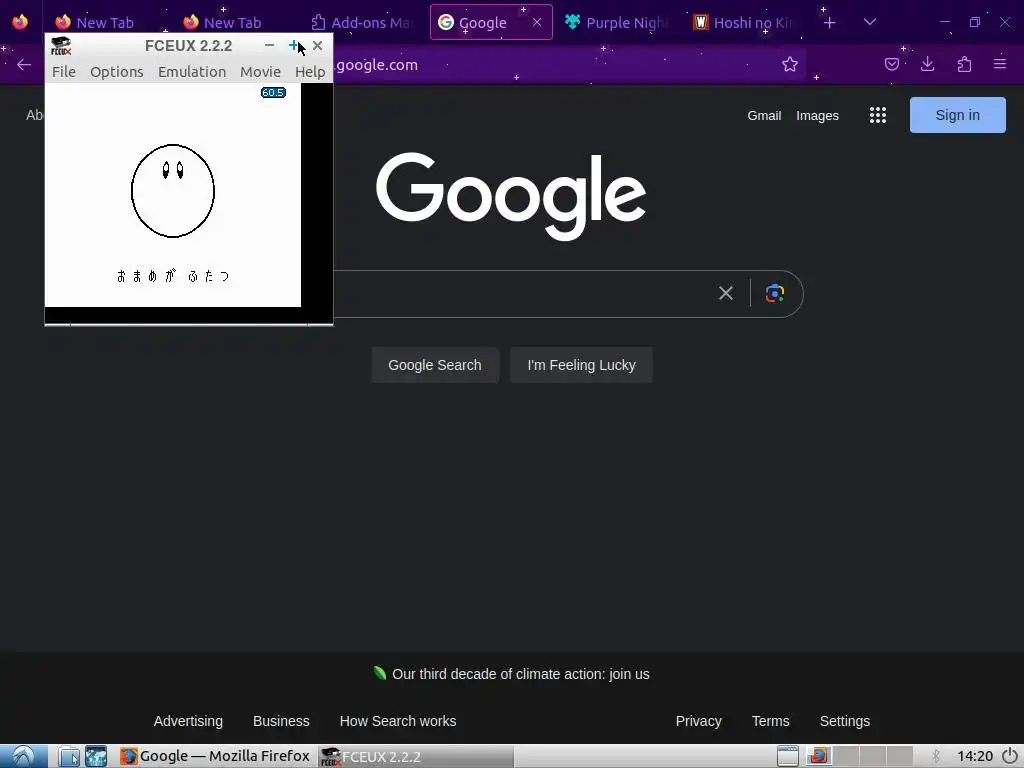Open the FCEUX File menu

(x=64, y=72)
